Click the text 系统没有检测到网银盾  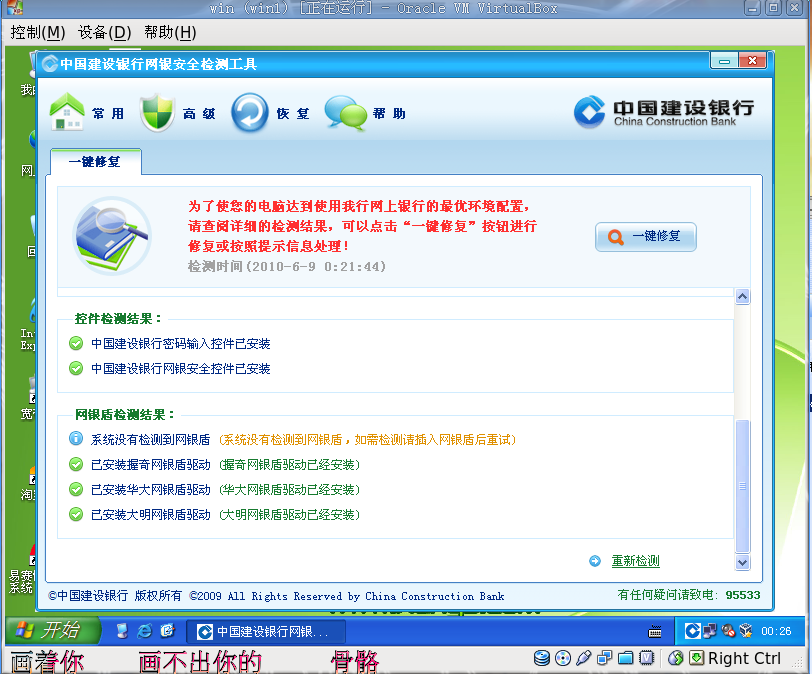(x=150, y=439)
